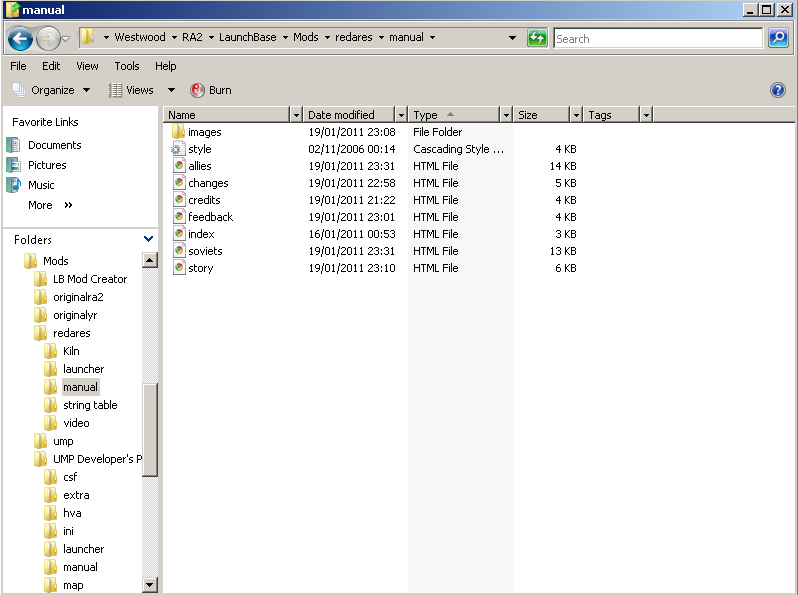Image resolution: width=798 pixels, height=595 pixels.
Task: Open Music in Favorite Links
Action: tap(41, 185)
